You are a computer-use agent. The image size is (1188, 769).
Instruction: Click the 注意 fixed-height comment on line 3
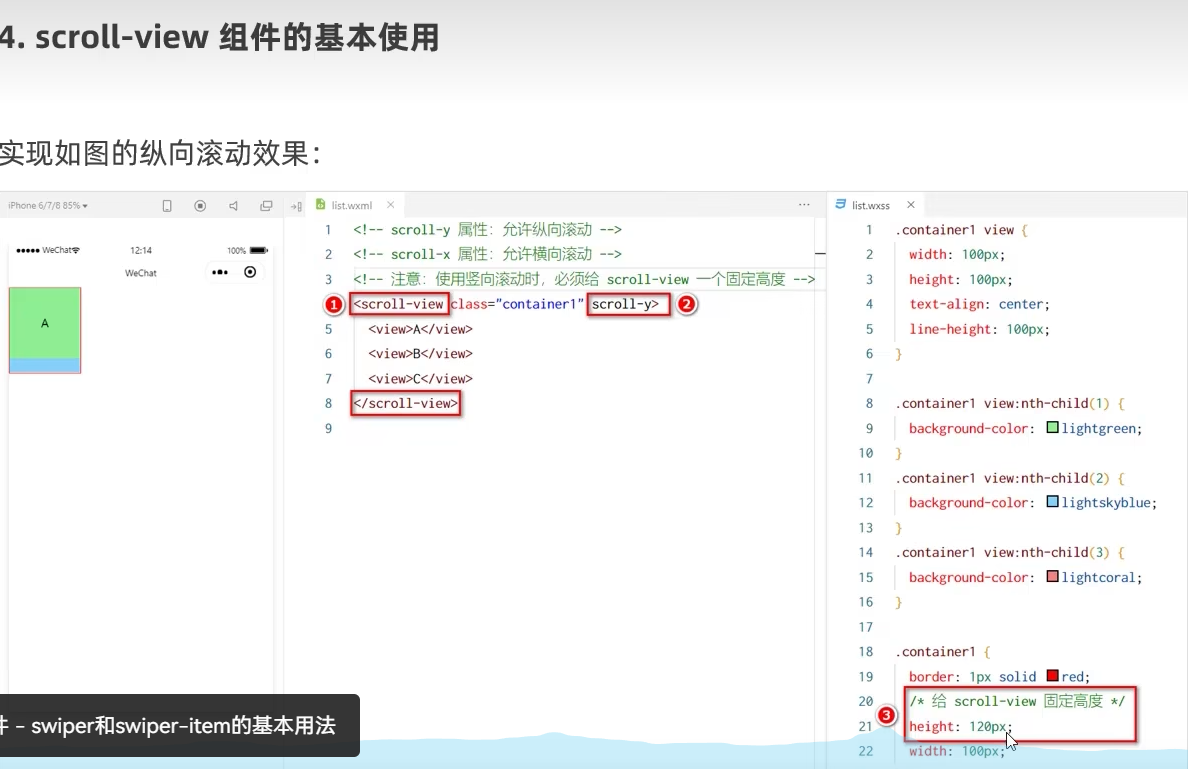tap(584, 279)
